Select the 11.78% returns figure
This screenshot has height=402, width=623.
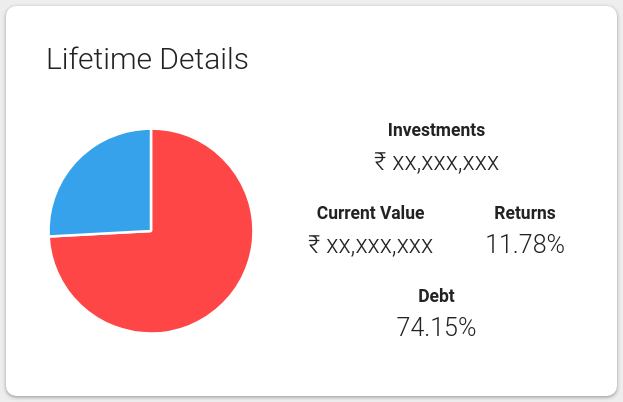[x=525, y=244]
